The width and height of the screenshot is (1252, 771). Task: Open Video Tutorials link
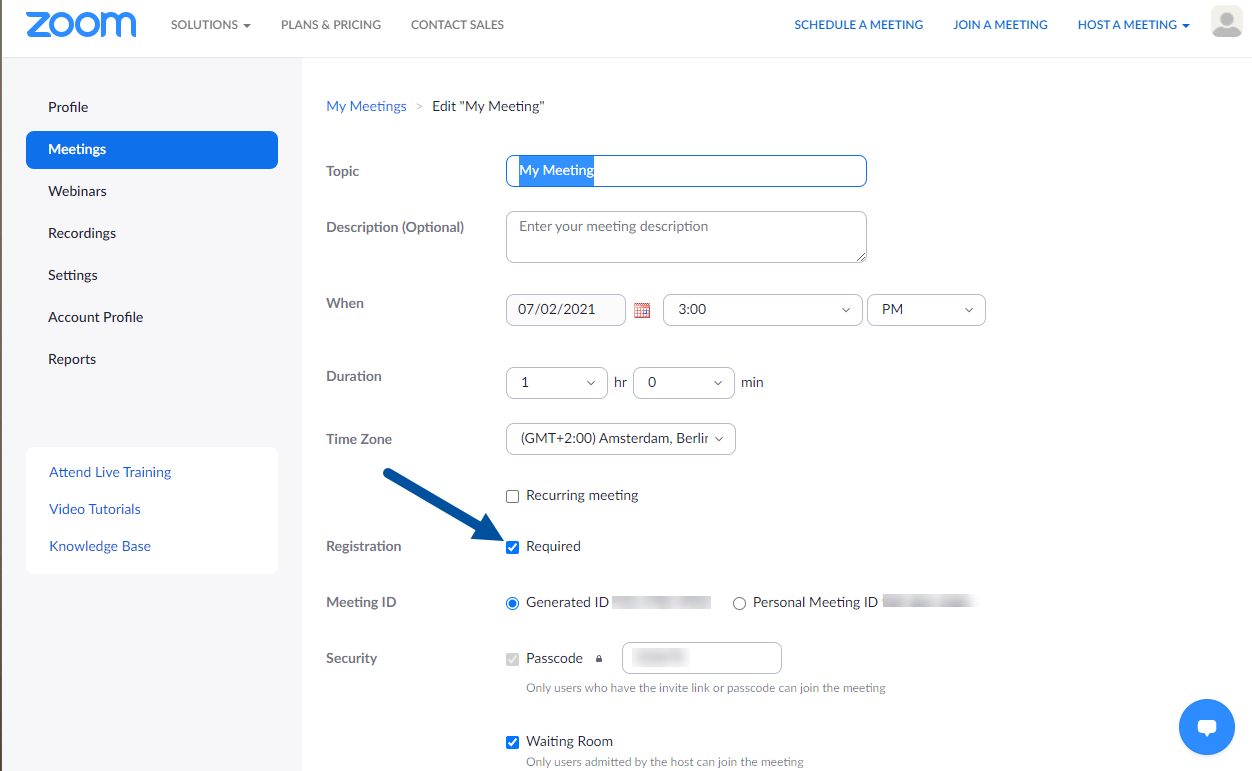point(95,510)
